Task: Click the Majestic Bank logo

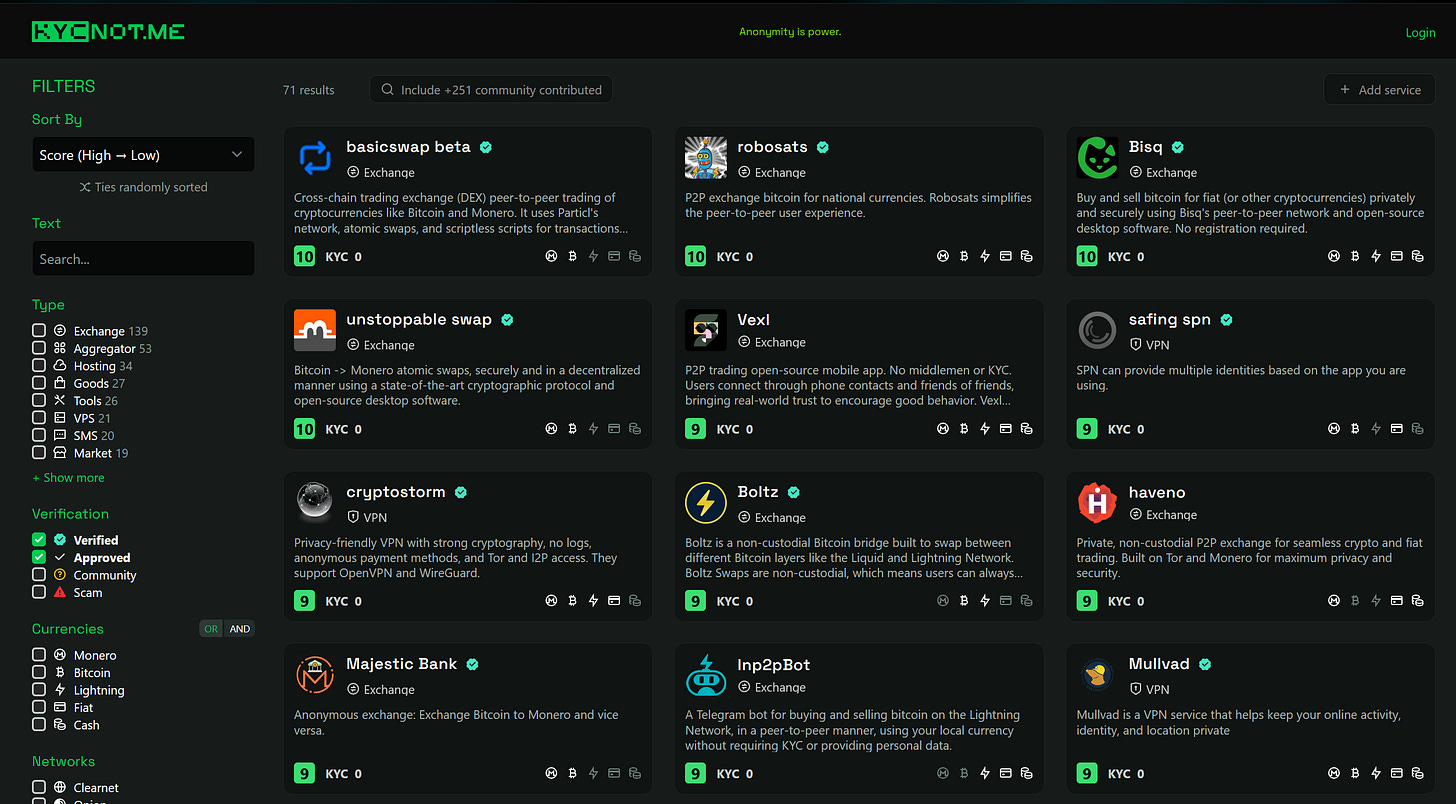Action: [315, 675]
